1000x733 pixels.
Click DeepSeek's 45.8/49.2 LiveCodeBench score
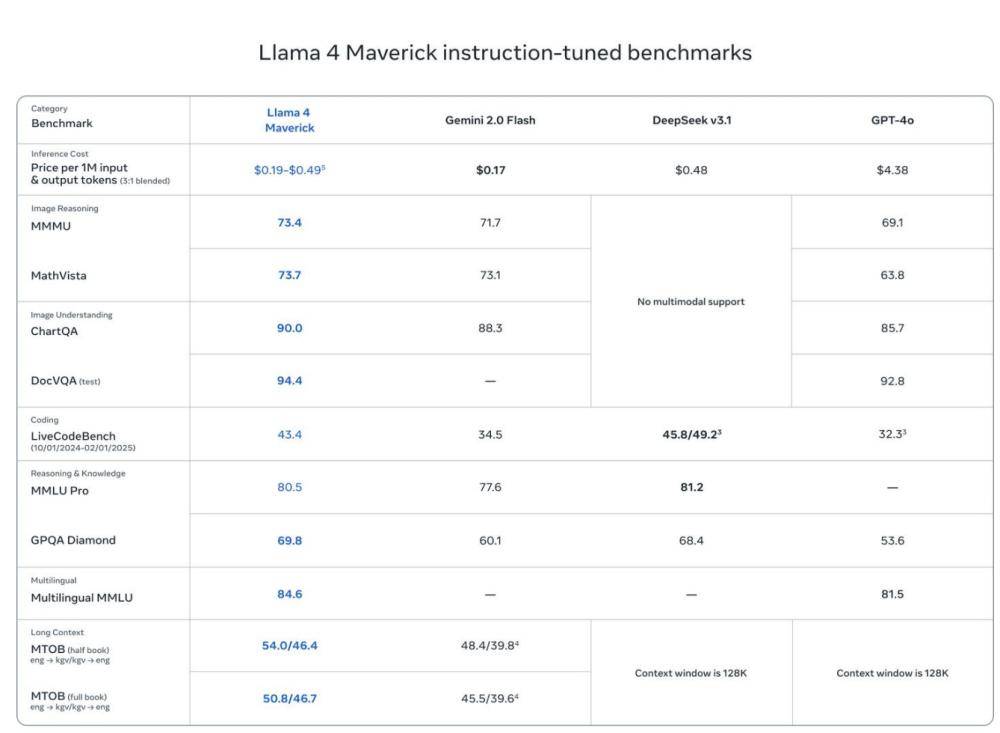691,434
